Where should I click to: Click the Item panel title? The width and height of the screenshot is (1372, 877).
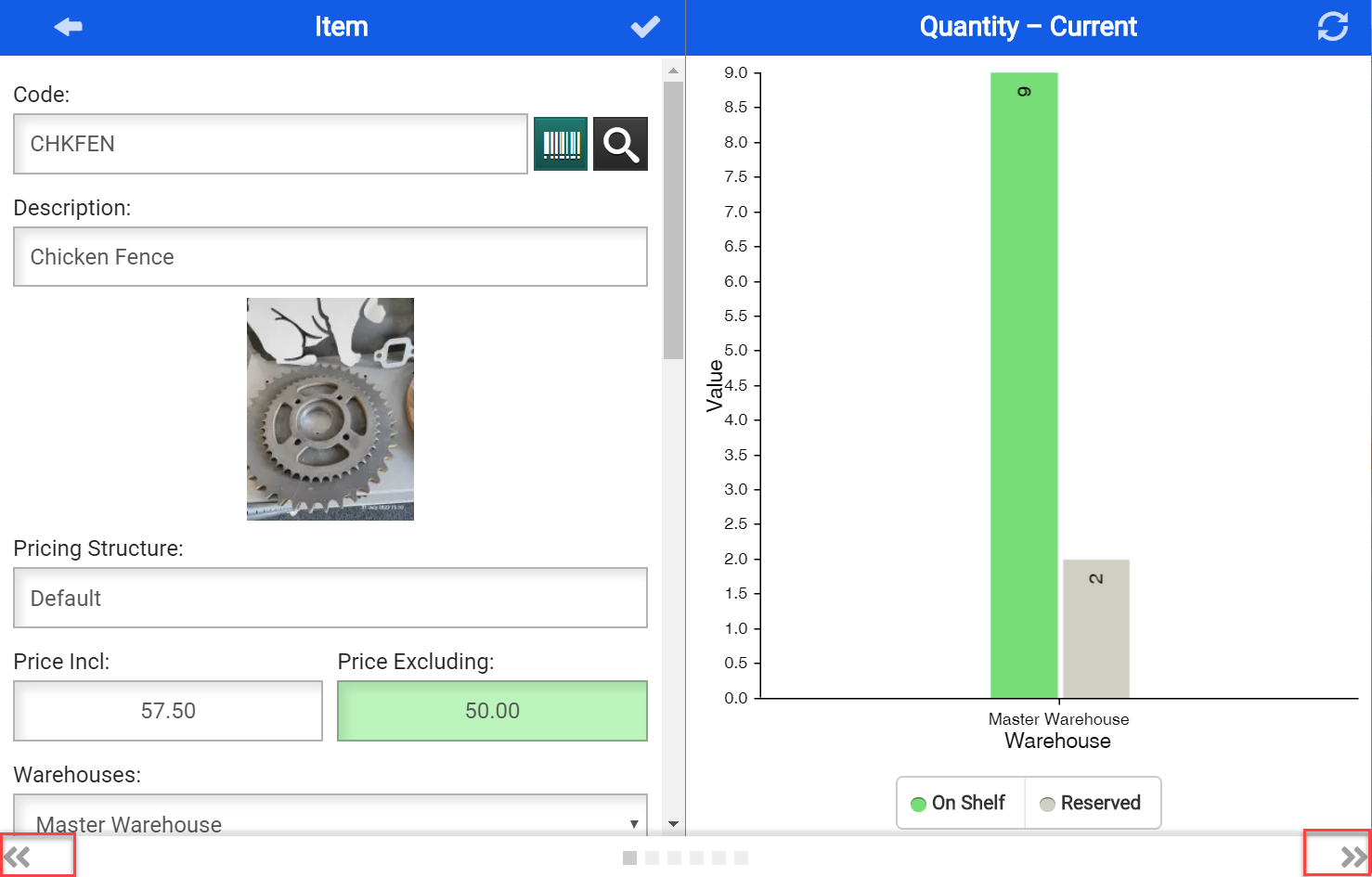click(x=342, y=27)
